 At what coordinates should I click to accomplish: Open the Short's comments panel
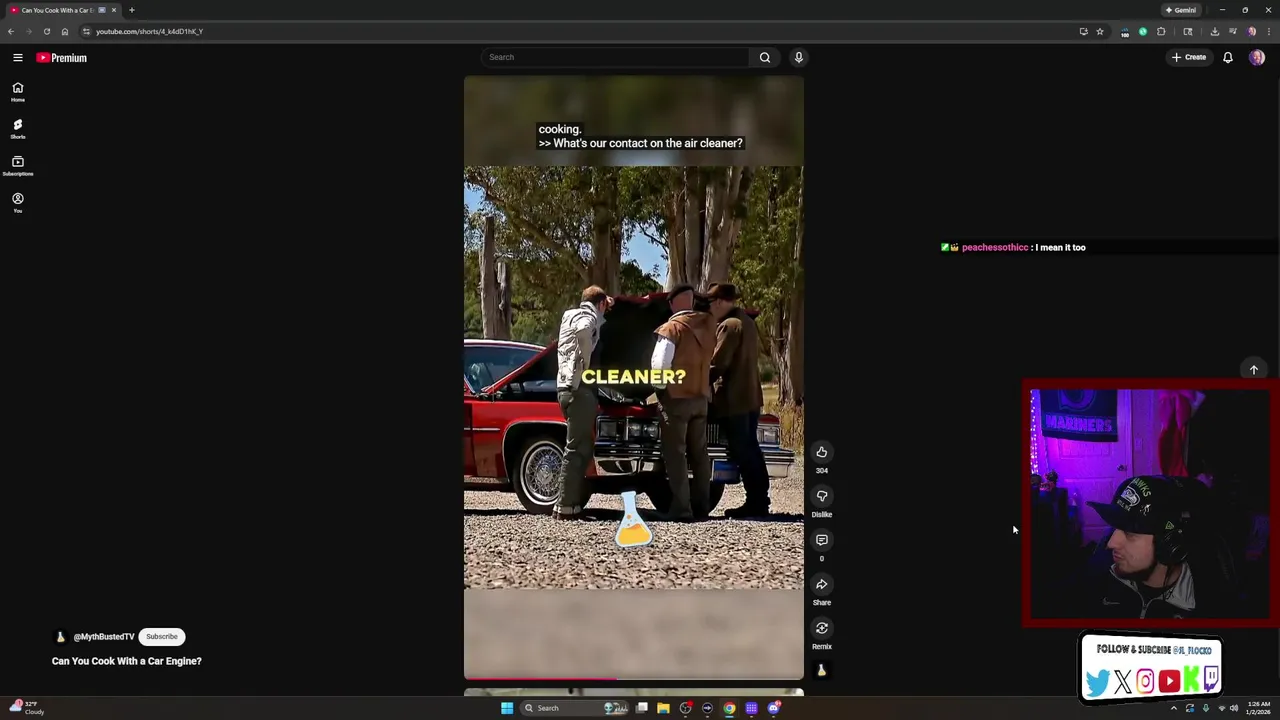pos(821,540)
